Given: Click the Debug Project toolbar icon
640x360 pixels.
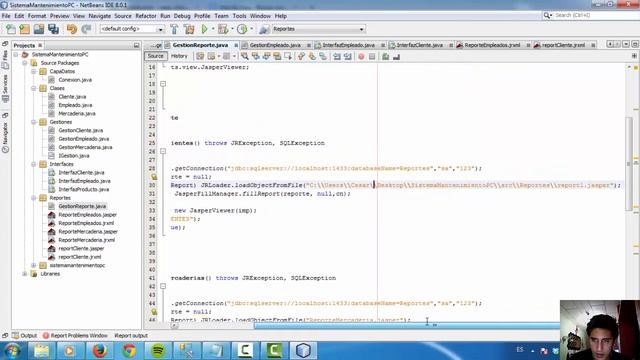Looking at the screenshot, I should (x=223, y=29).
